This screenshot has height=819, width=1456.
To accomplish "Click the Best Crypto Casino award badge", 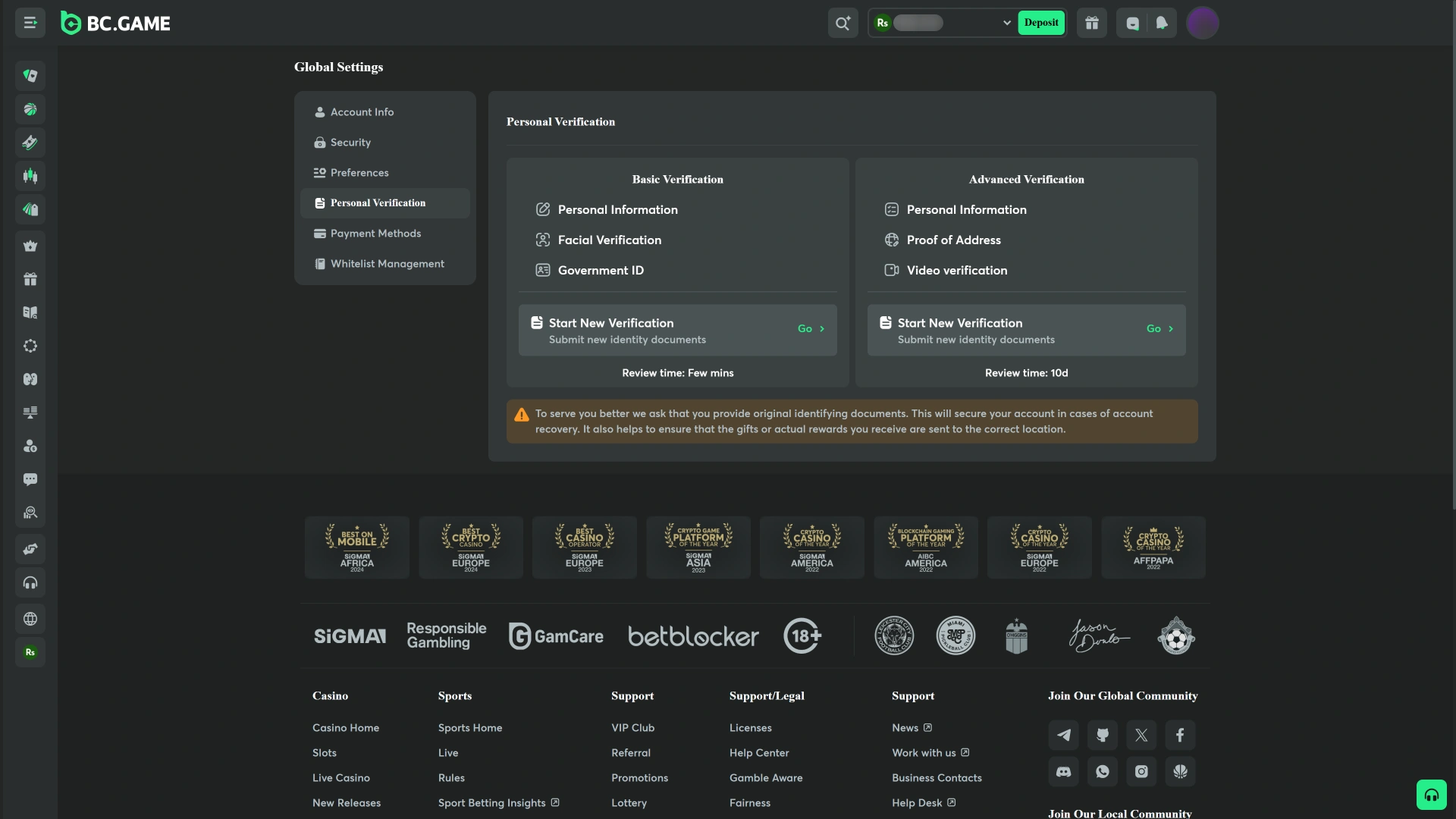I will pos(471,547).
